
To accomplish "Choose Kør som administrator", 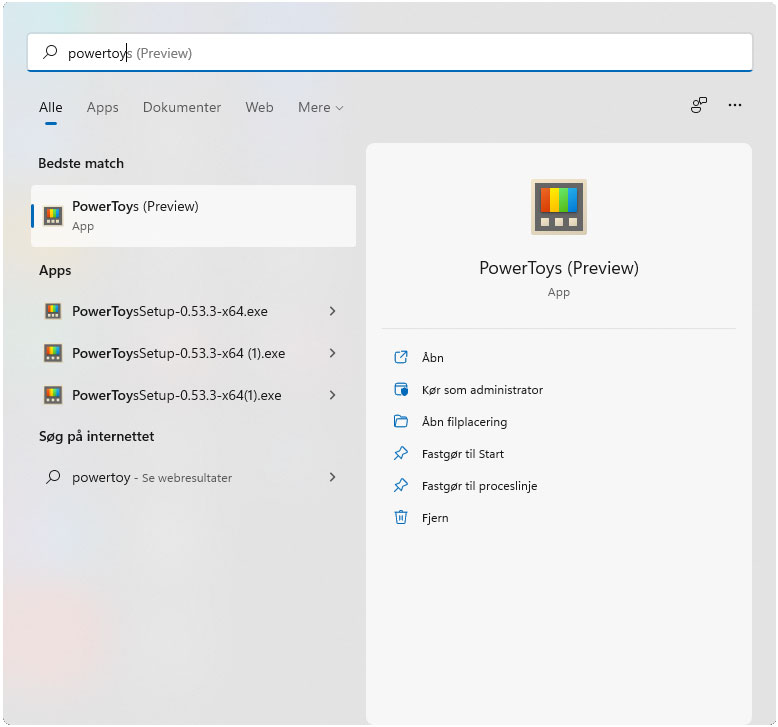I will pyautogui.click(x=482, y=390).
